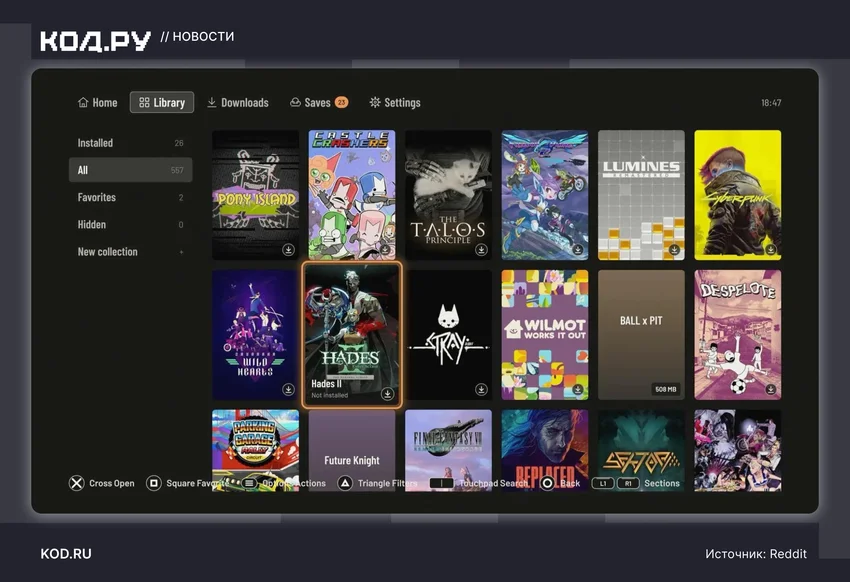
Task: Select the Despelote game cover
Action: pyautogui.click(x=738, y=335)
